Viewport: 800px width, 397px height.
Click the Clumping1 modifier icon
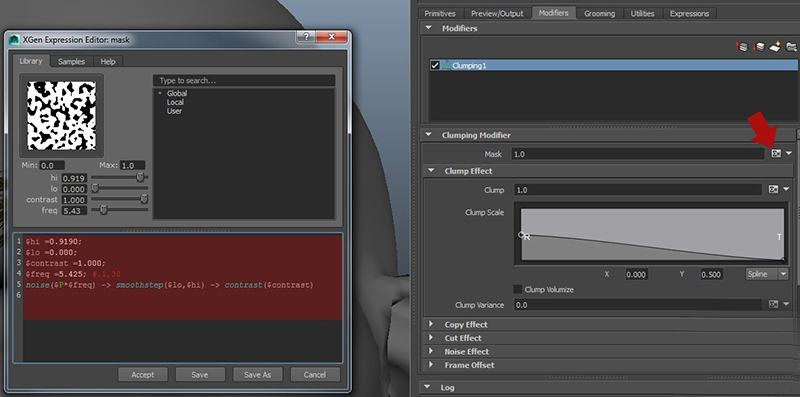click(x=446, y=65)
